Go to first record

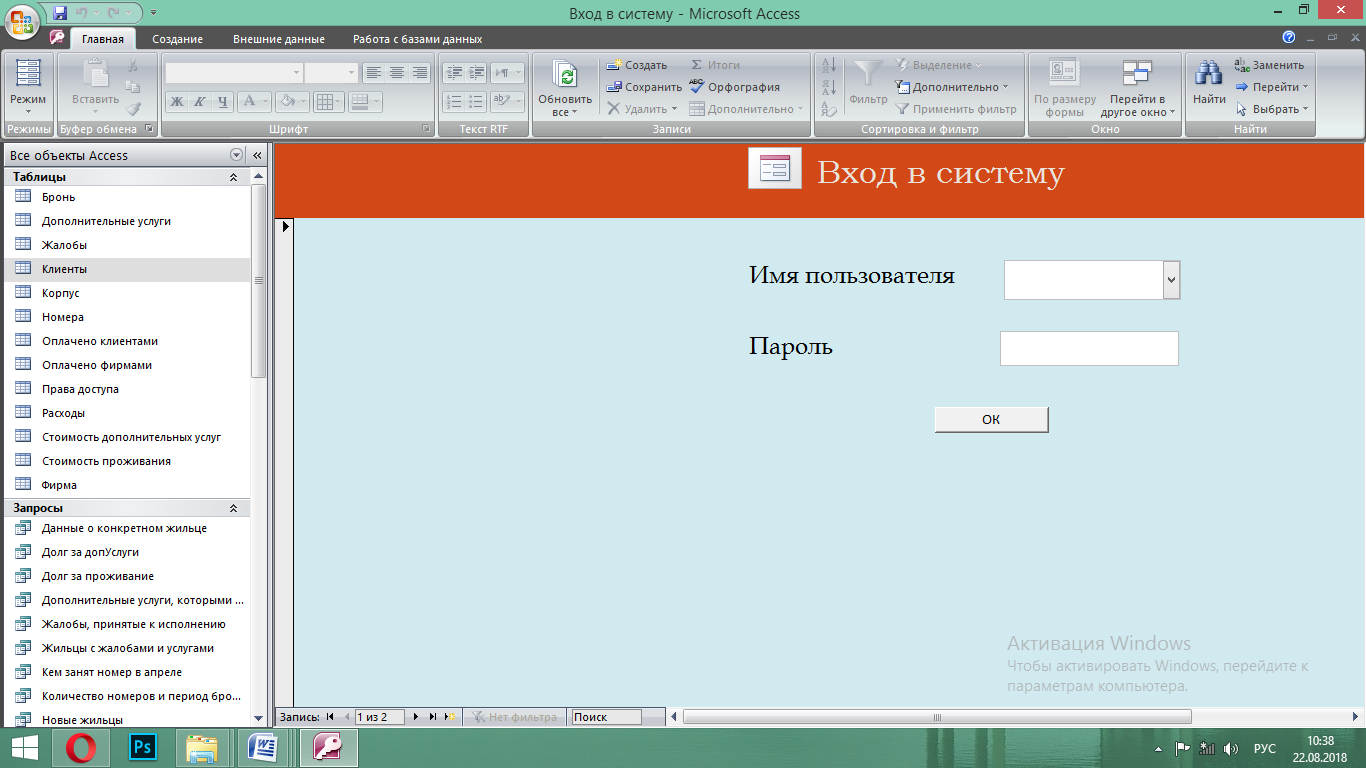point(331,717)
